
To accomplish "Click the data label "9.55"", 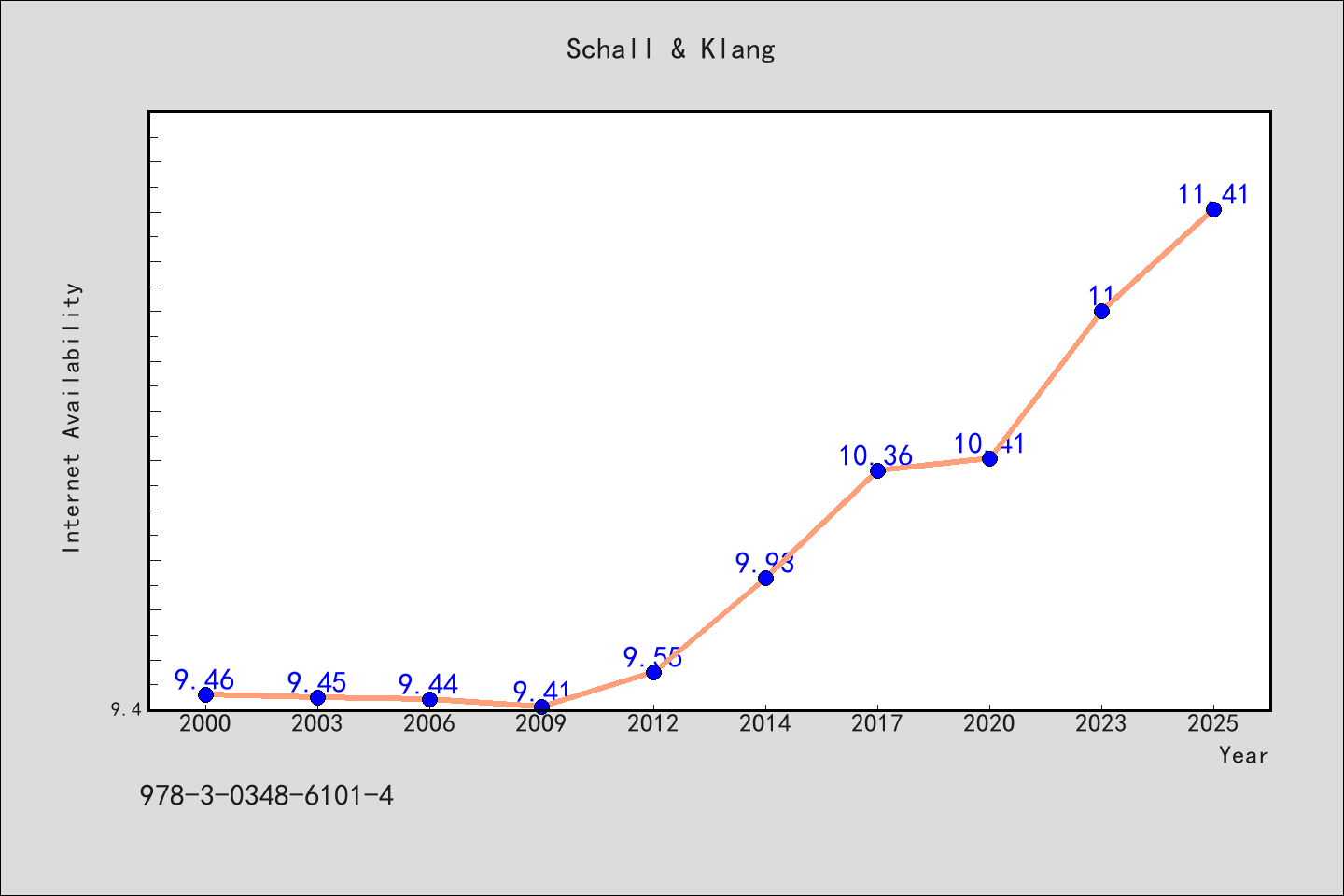I will click(653, 657).
